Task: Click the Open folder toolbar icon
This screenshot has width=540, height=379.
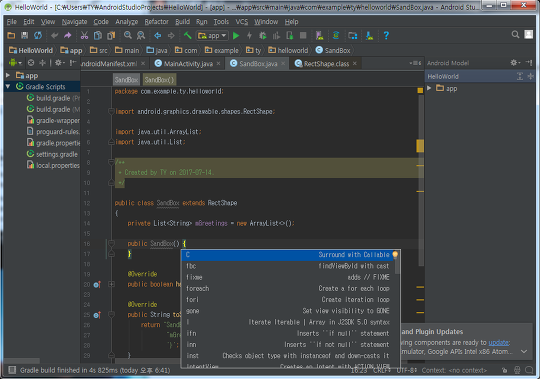Action: point(11,35)
